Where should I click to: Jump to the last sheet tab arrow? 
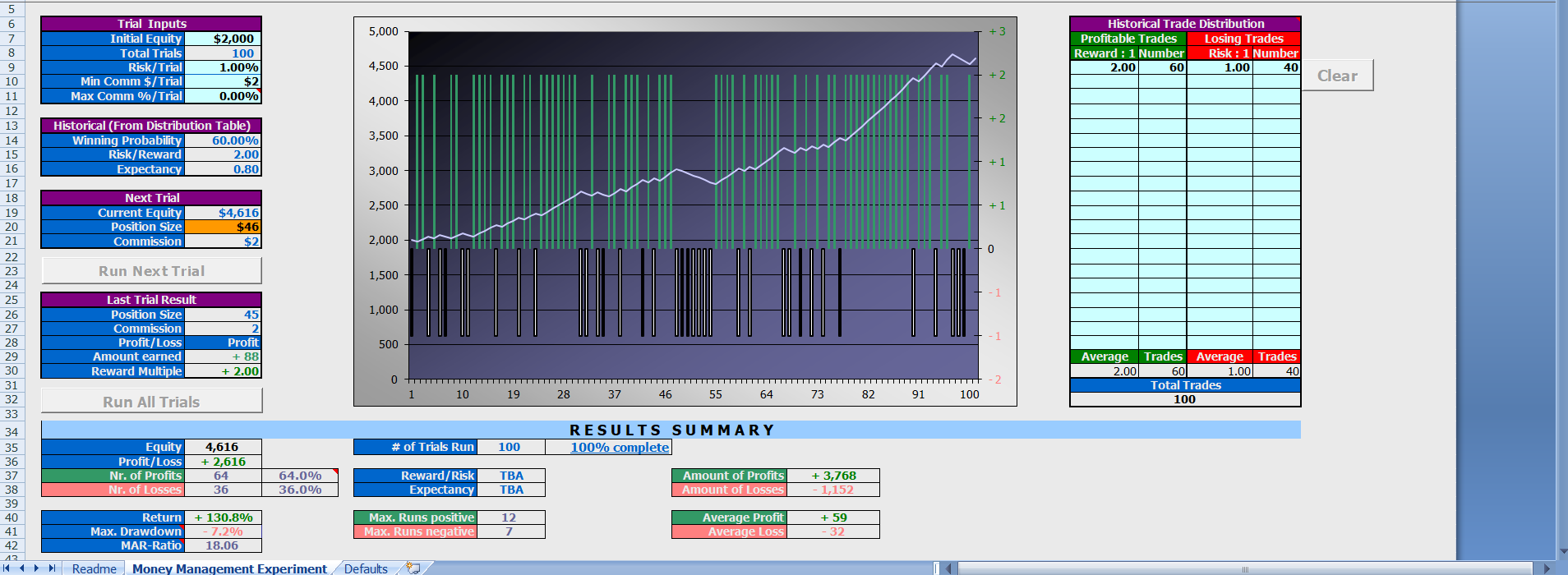(x=52, y=568)
